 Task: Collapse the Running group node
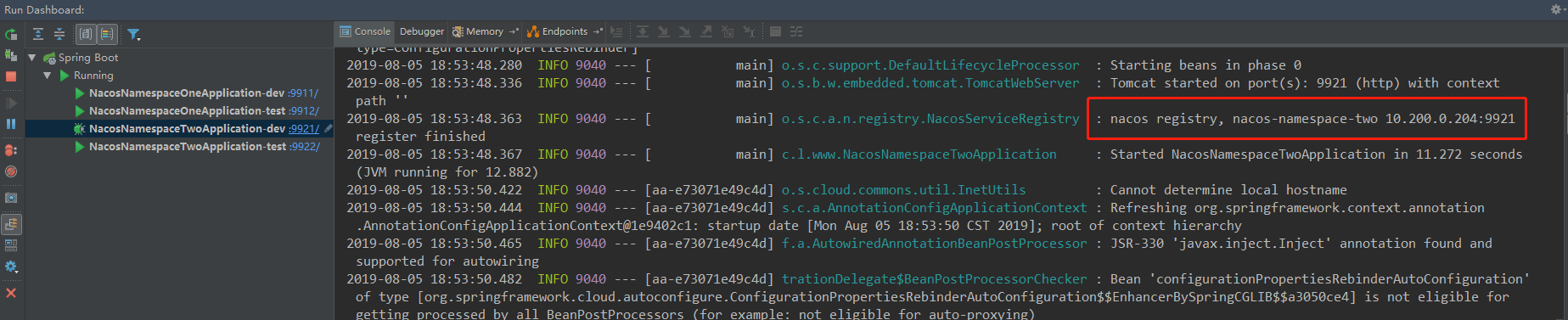tap(48, 76)
